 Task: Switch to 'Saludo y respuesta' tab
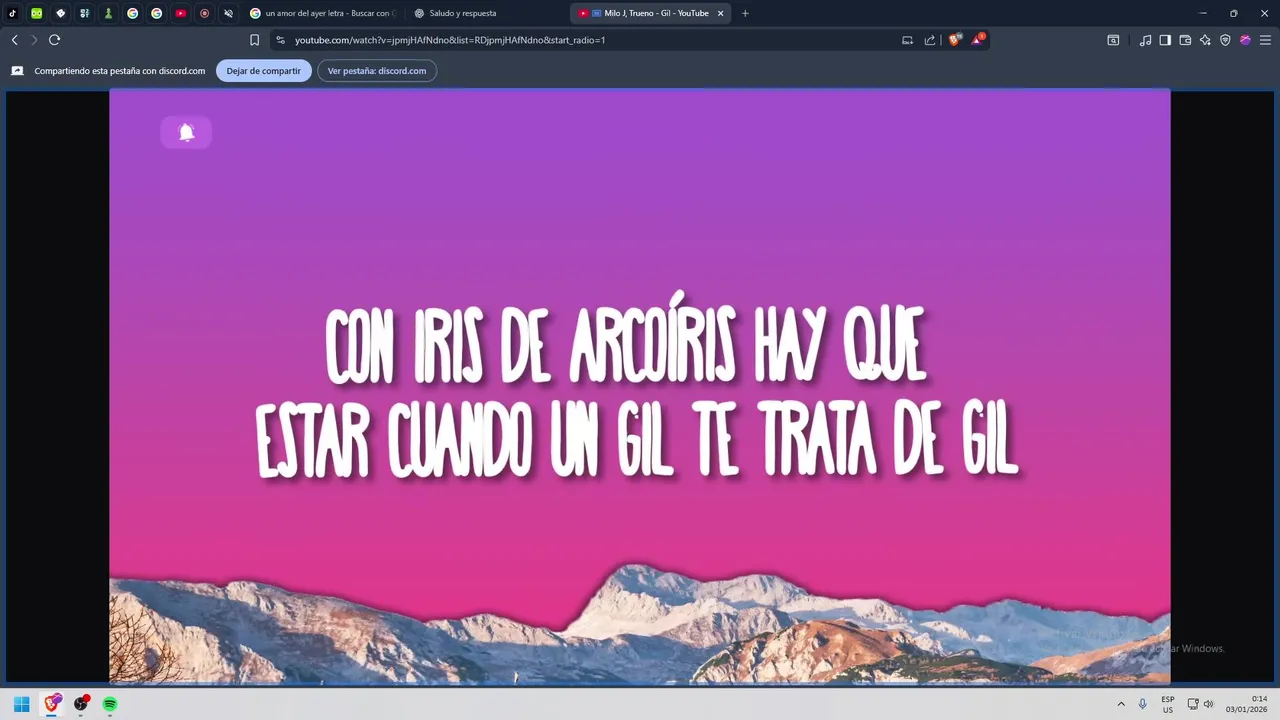tap(485, 13)
